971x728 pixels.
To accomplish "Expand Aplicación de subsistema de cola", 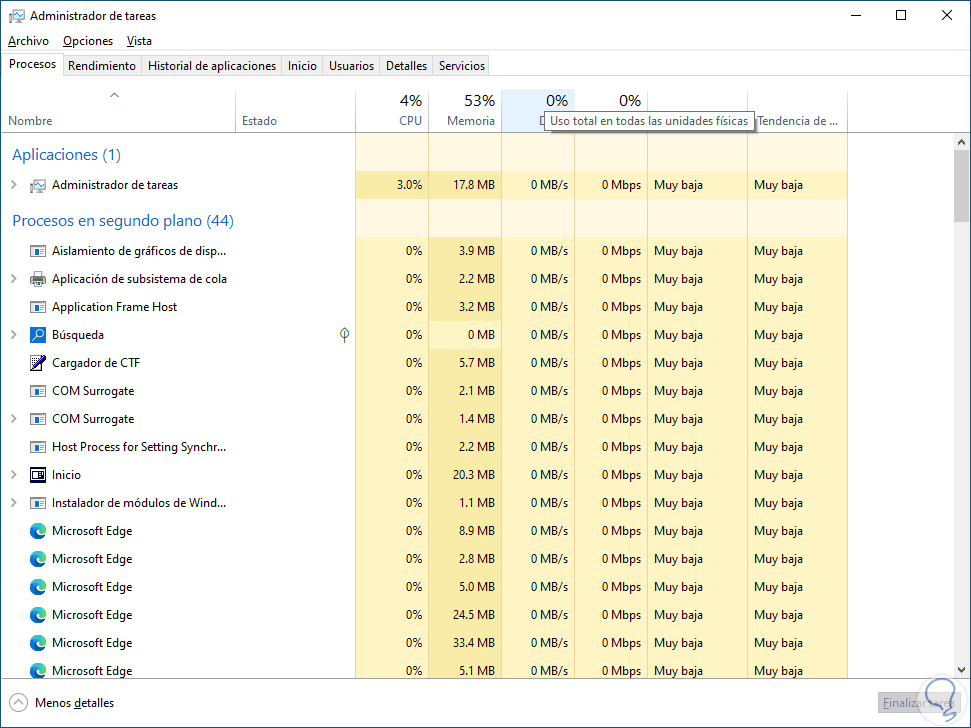I will [x=14, y=279].
